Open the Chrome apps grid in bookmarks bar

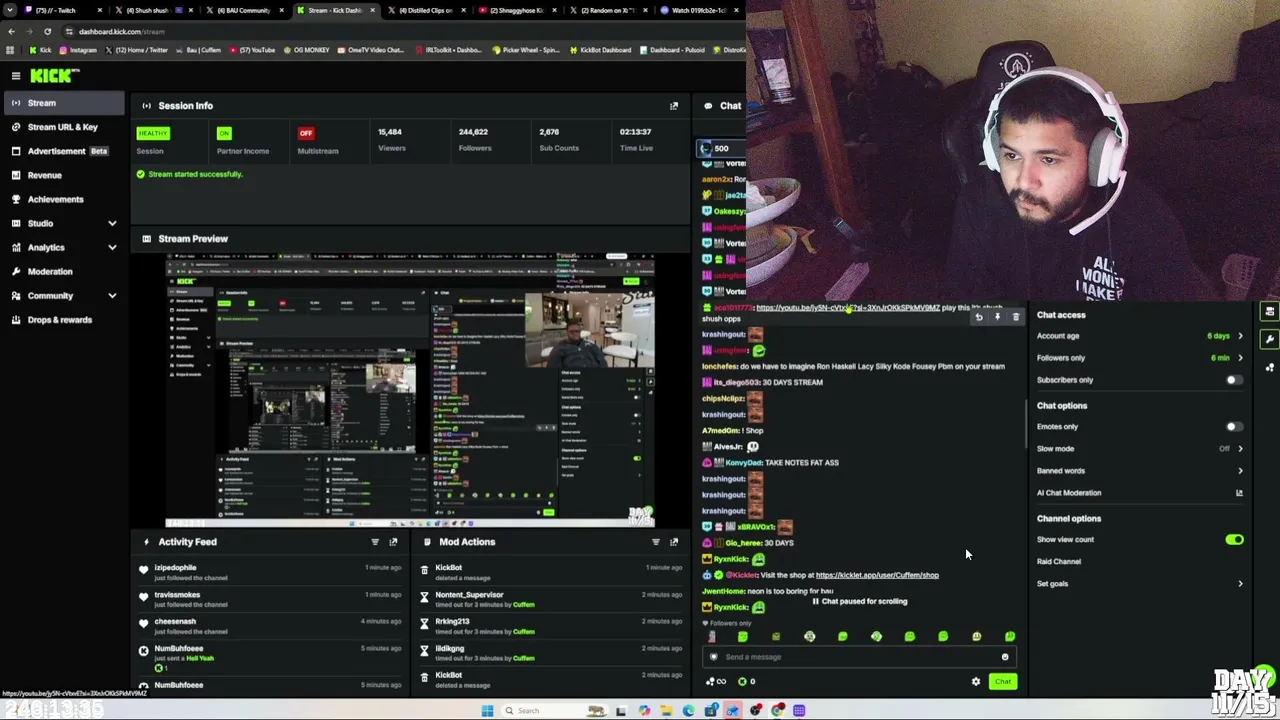click(x=10, y=50)
